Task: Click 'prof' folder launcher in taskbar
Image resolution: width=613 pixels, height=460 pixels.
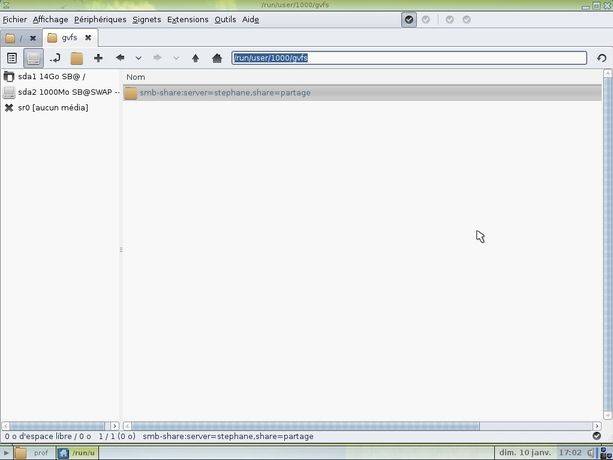Action: point(32,453)
